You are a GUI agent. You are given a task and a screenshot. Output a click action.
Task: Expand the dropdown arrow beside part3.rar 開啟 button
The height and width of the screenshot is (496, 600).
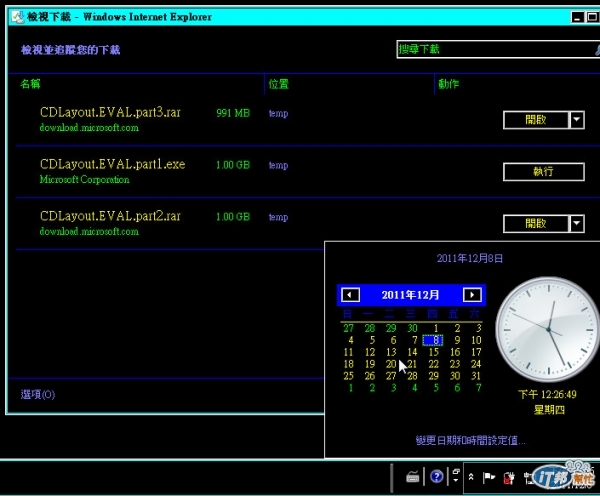tap(577, 120)
